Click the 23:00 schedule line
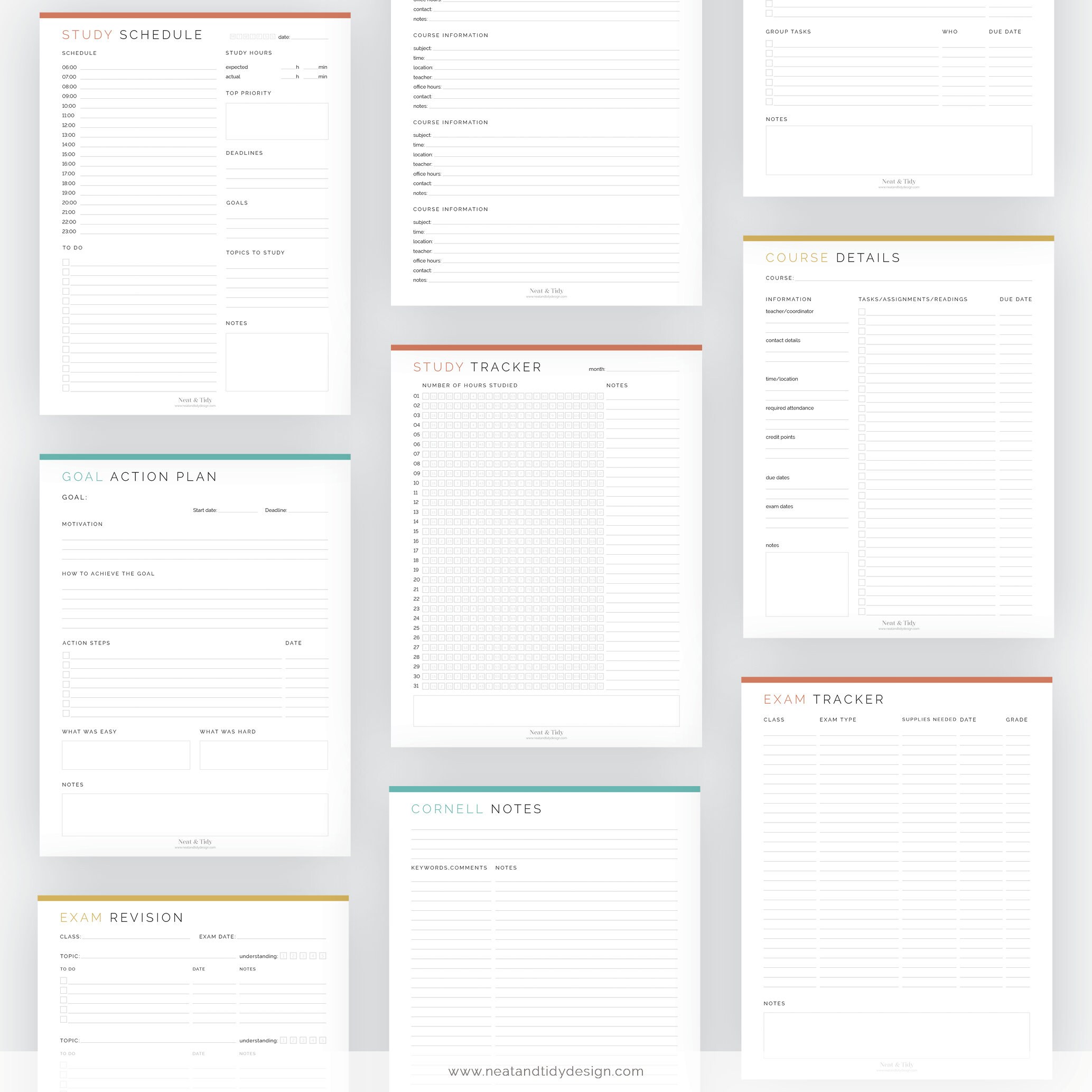This screenshot has width=1092, height=1092. (x=148, y=231)
